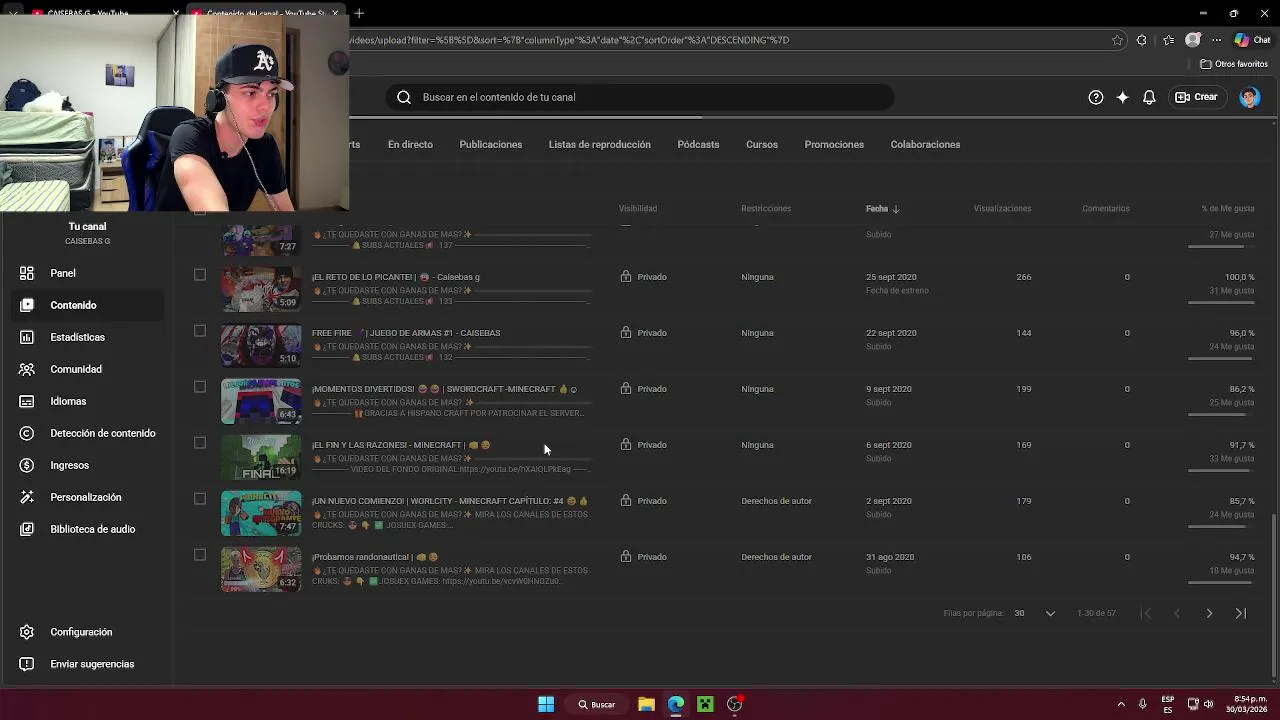The image size is (1280, 720).
Task: Switch to the Promociones tab
Action: pos(834,144)
